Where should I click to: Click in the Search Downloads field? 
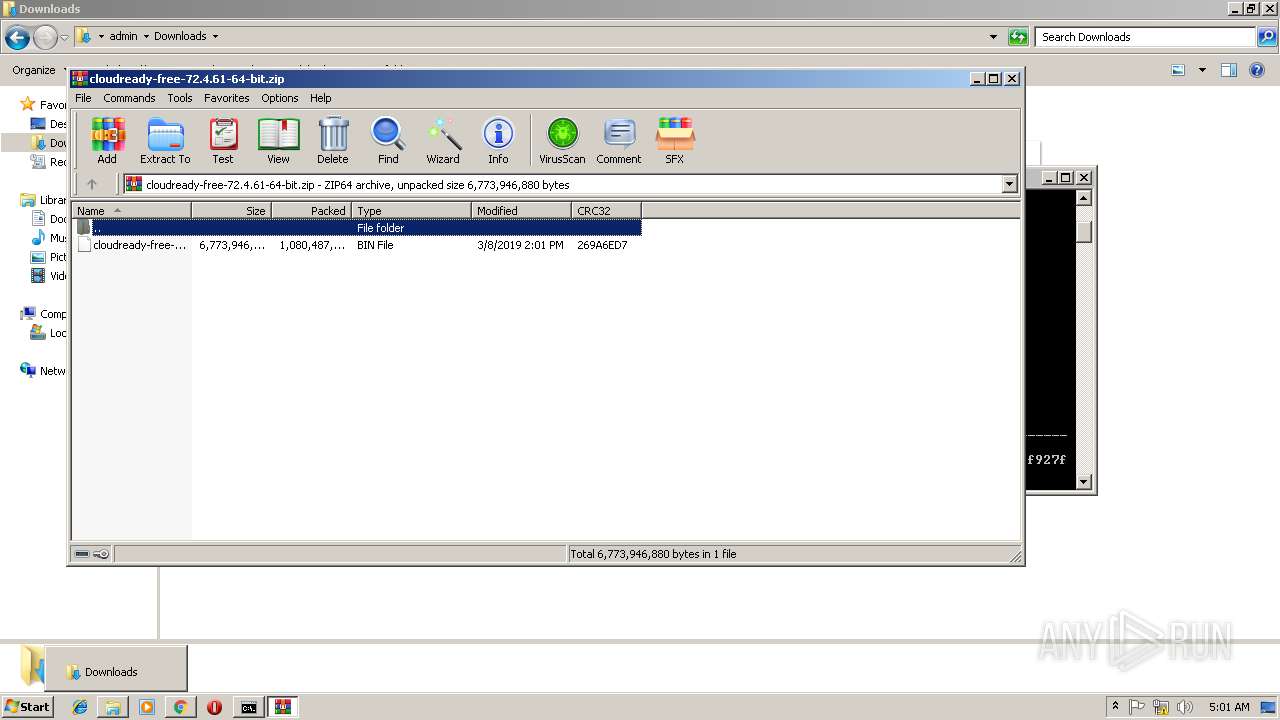coord(1145,37)
